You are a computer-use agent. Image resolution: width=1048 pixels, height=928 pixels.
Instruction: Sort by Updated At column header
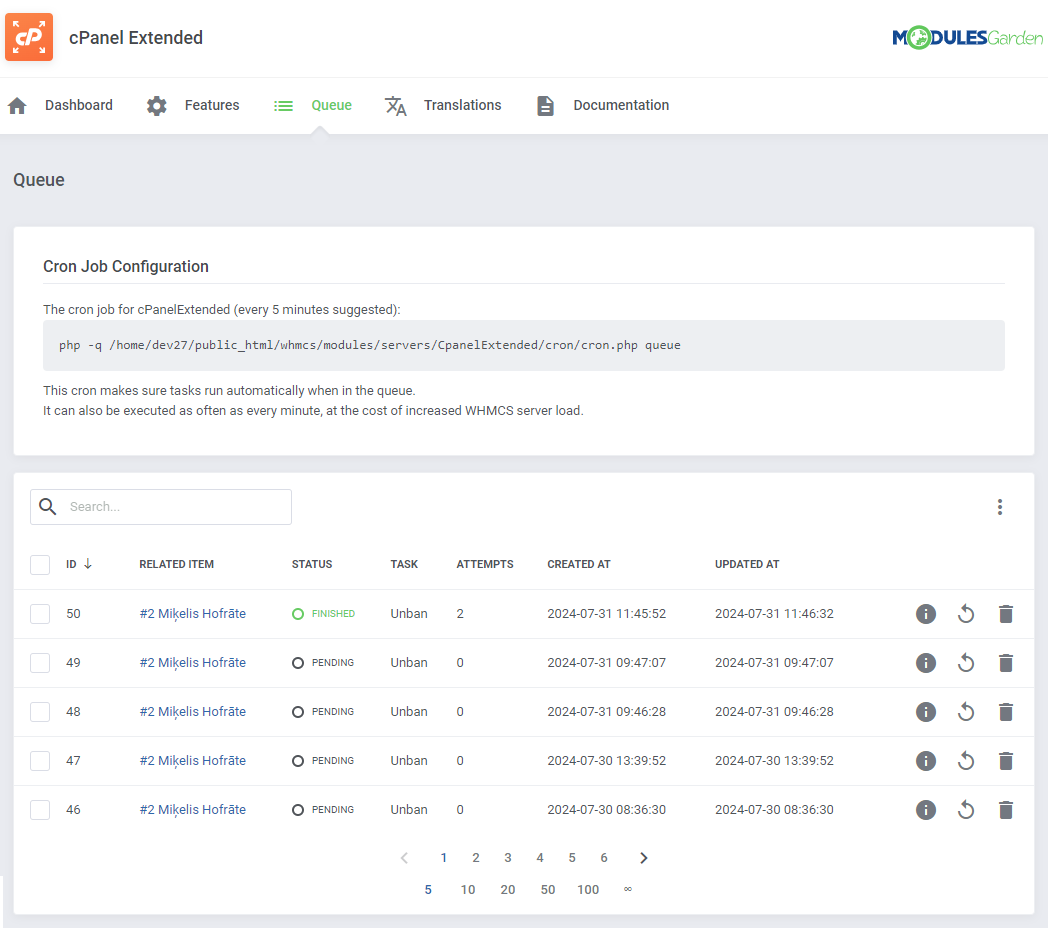click(747, 564)
